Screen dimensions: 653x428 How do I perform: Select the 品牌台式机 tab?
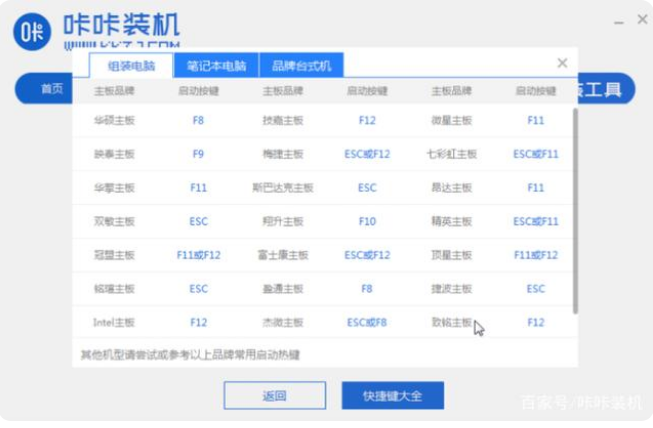301,66
